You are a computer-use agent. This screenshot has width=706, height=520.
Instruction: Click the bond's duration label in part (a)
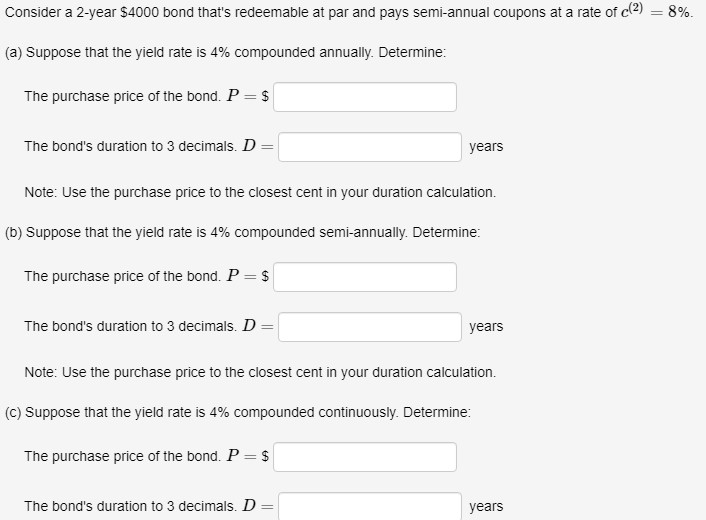[131, 146]
